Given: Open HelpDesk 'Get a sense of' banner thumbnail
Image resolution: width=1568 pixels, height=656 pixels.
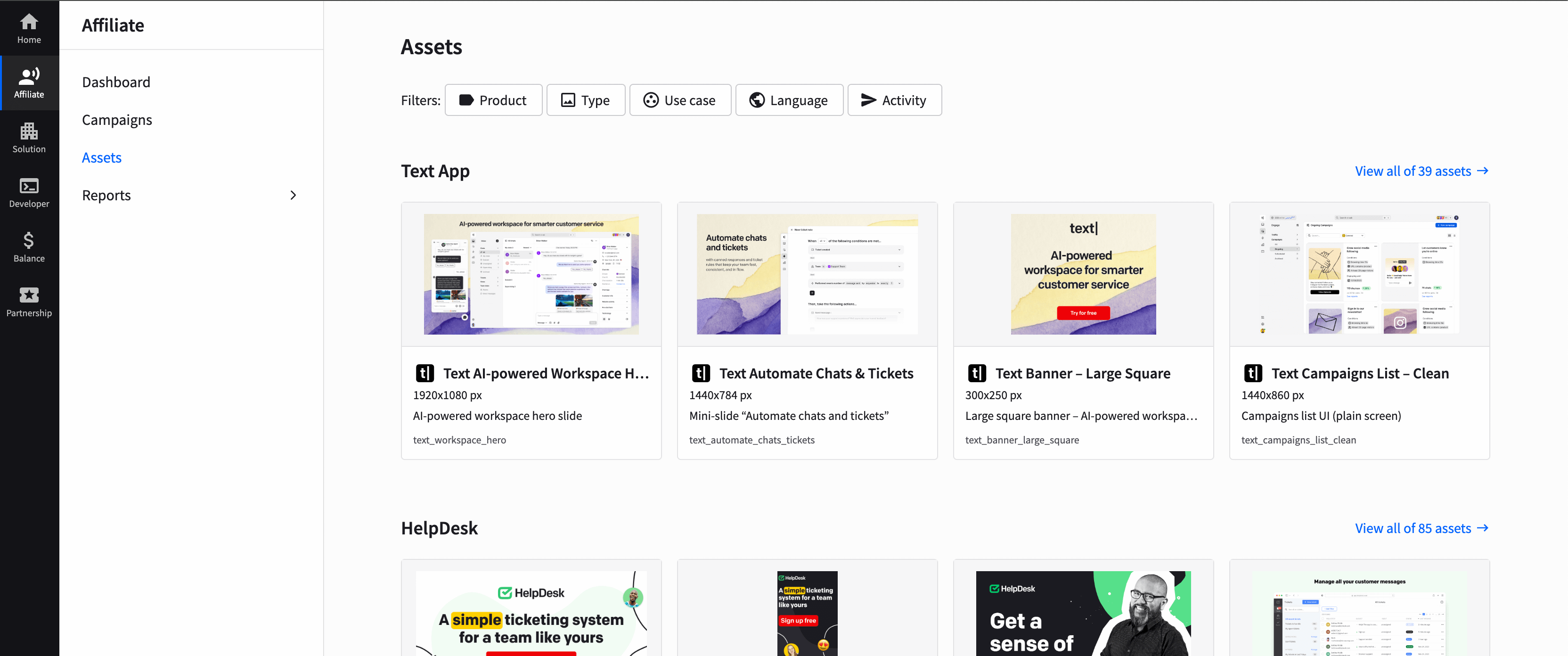Looking at the screenshot, I should 1084,614.
